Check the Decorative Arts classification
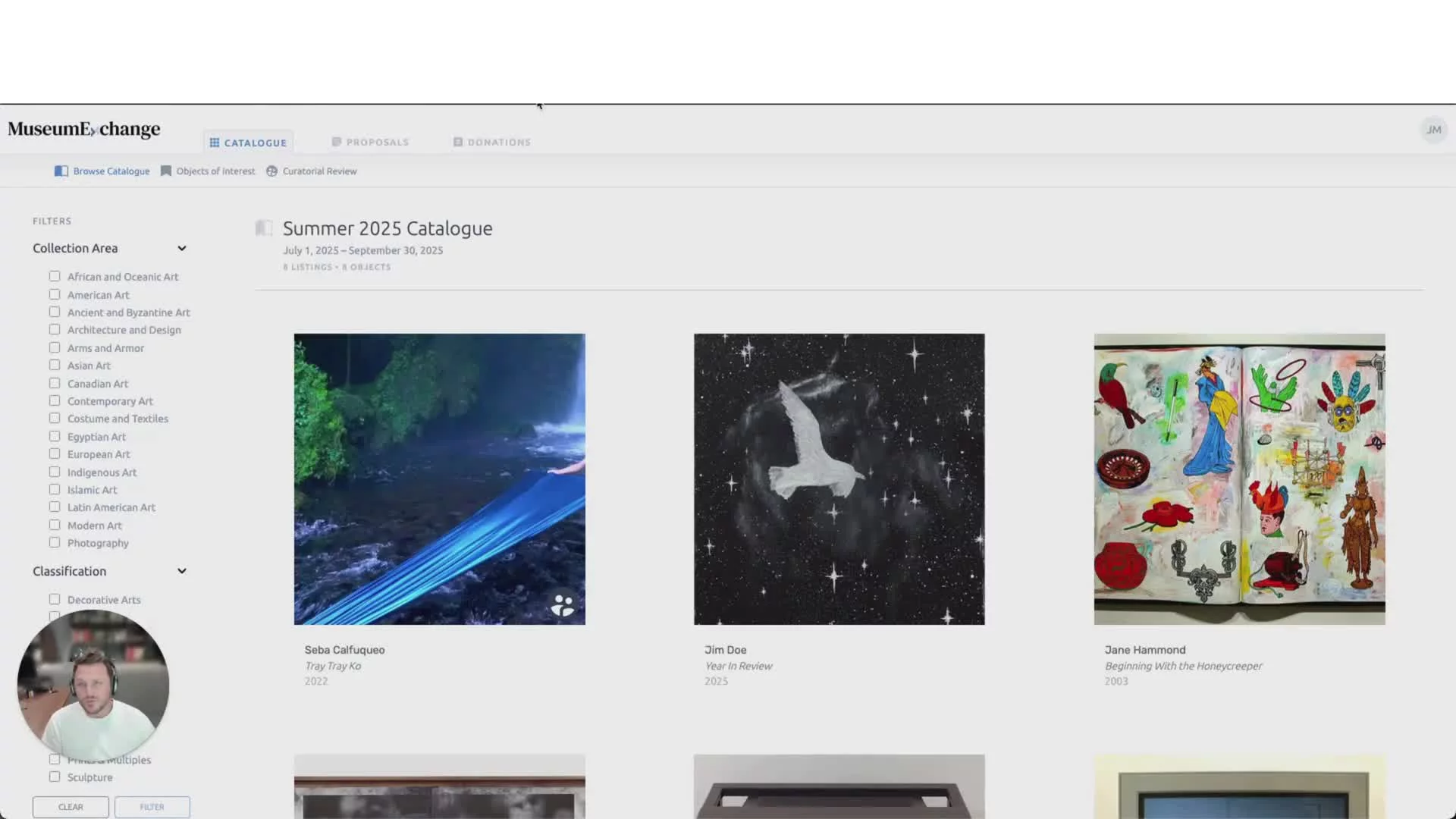The height and width of the screenshot is (819, 1456). [x=55, y=600]
